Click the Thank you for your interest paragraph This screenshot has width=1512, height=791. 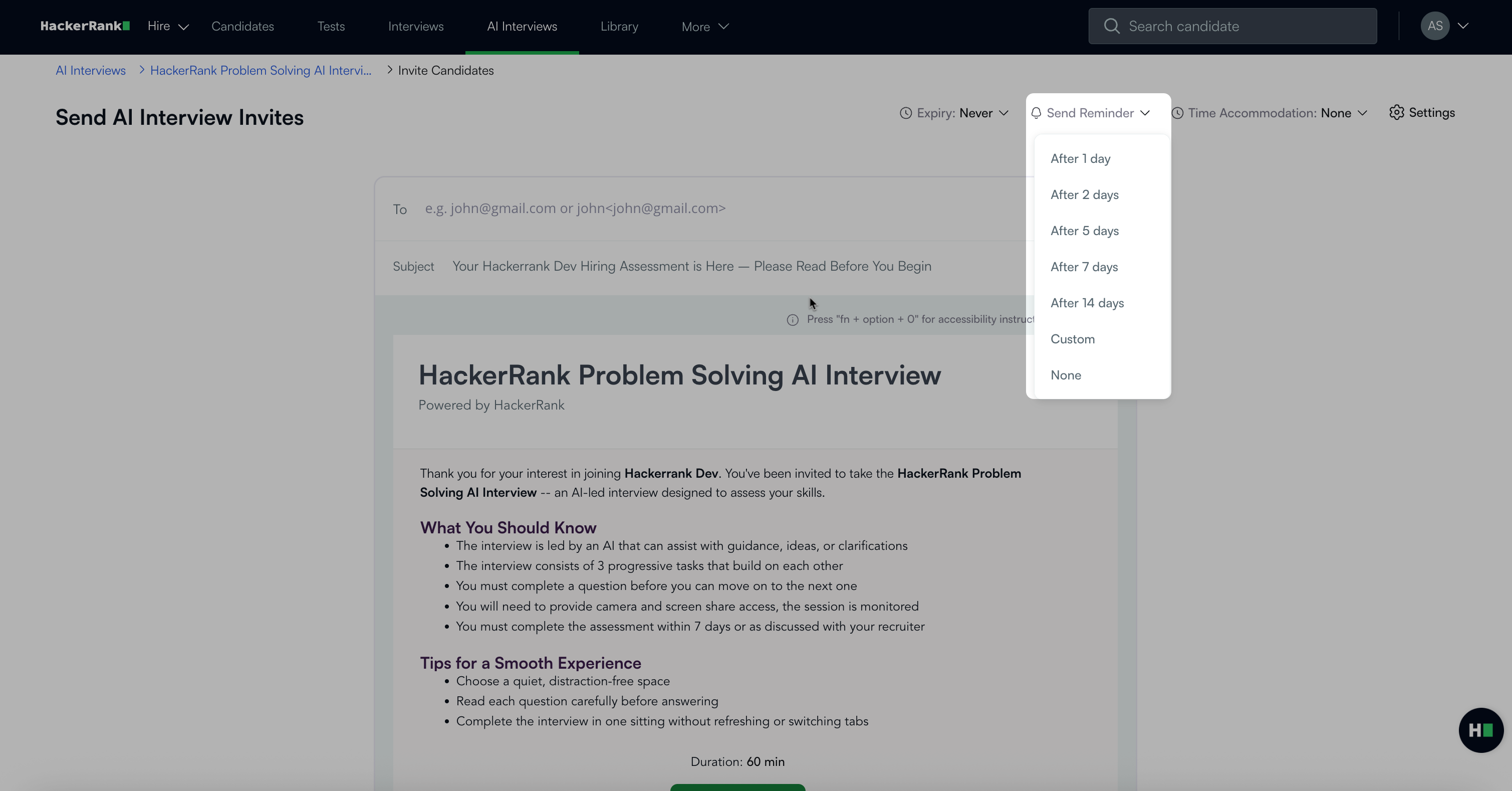point(721,483)
